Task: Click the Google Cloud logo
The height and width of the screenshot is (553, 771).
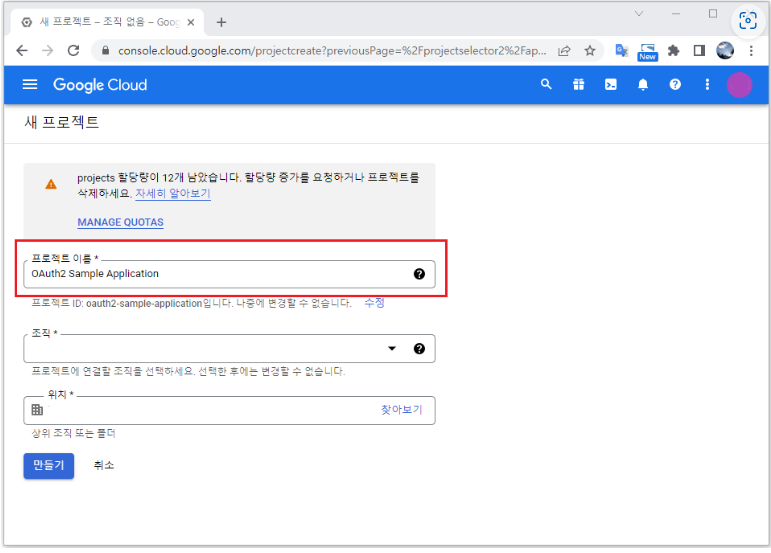Action: pos(100,85)
